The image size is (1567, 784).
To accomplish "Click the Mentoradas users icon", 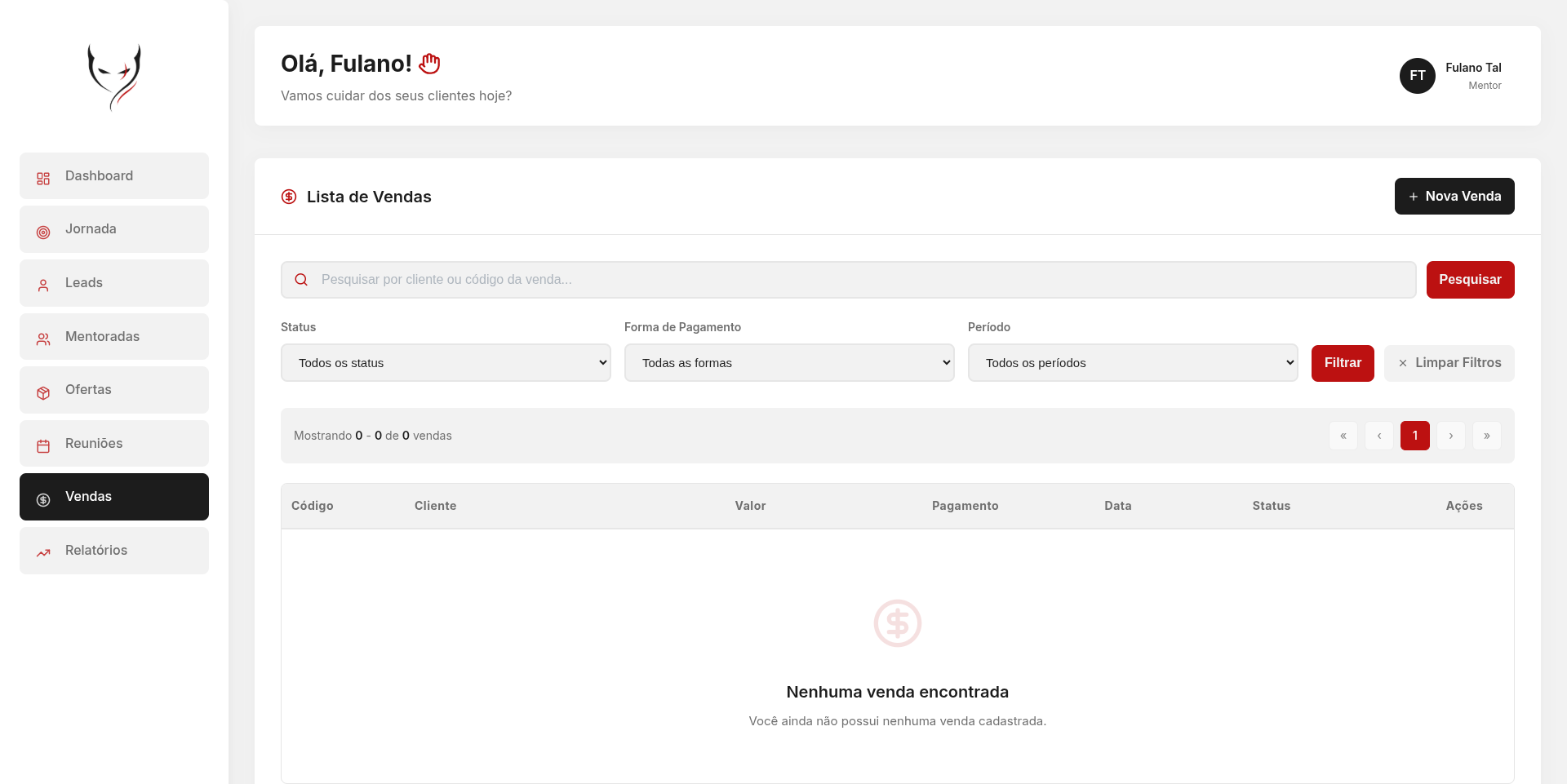I will (x=43, y=339).
